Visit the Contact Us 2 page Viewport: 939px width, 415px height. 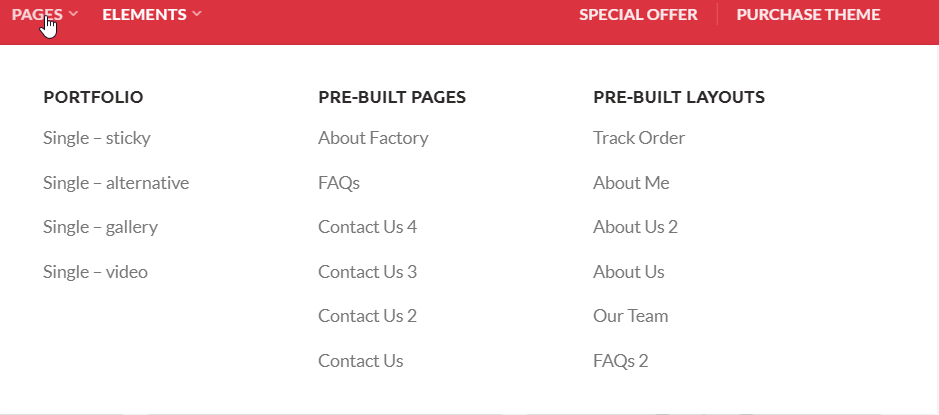[x=367, y=316]
